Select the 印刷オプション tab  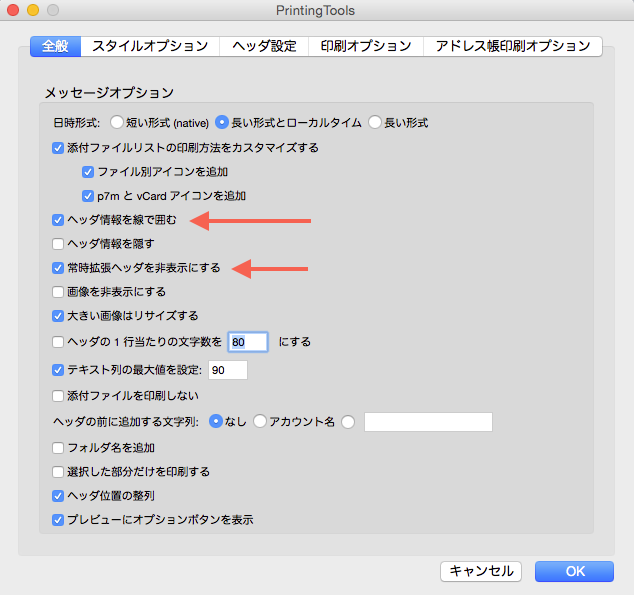coord(366,46)
